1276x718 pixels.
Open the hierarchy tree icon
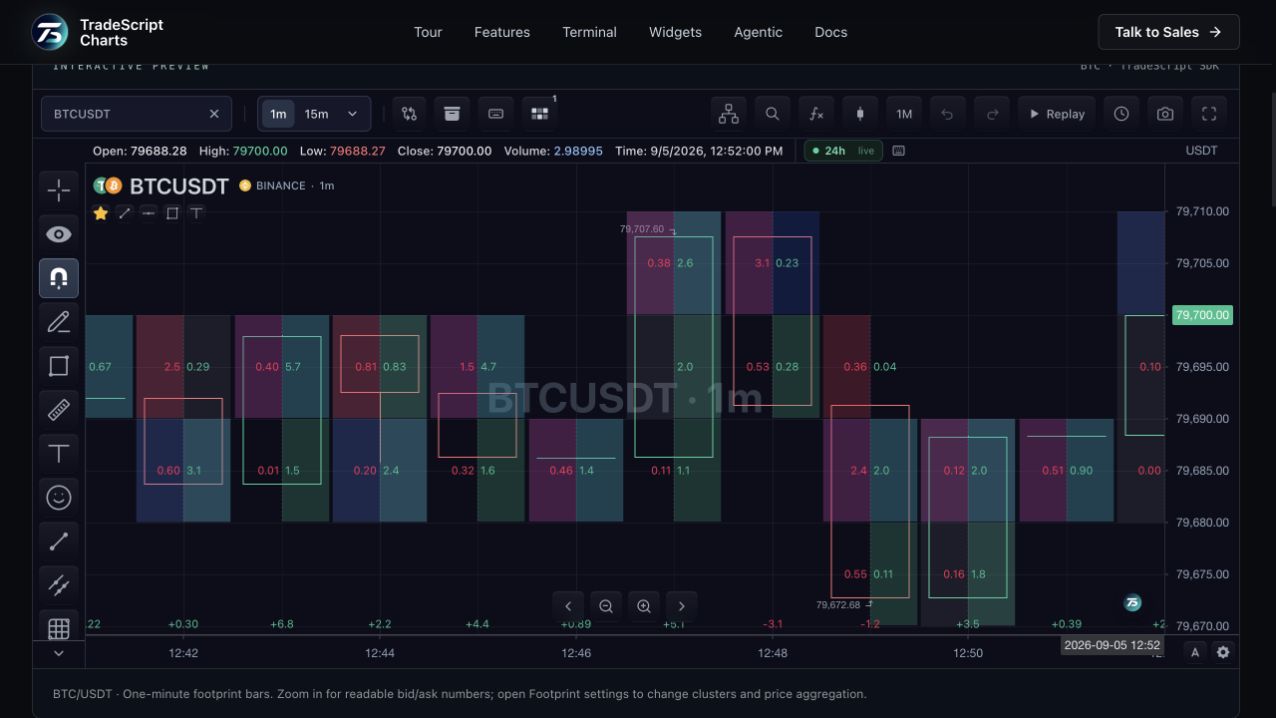tap(729, 114)
